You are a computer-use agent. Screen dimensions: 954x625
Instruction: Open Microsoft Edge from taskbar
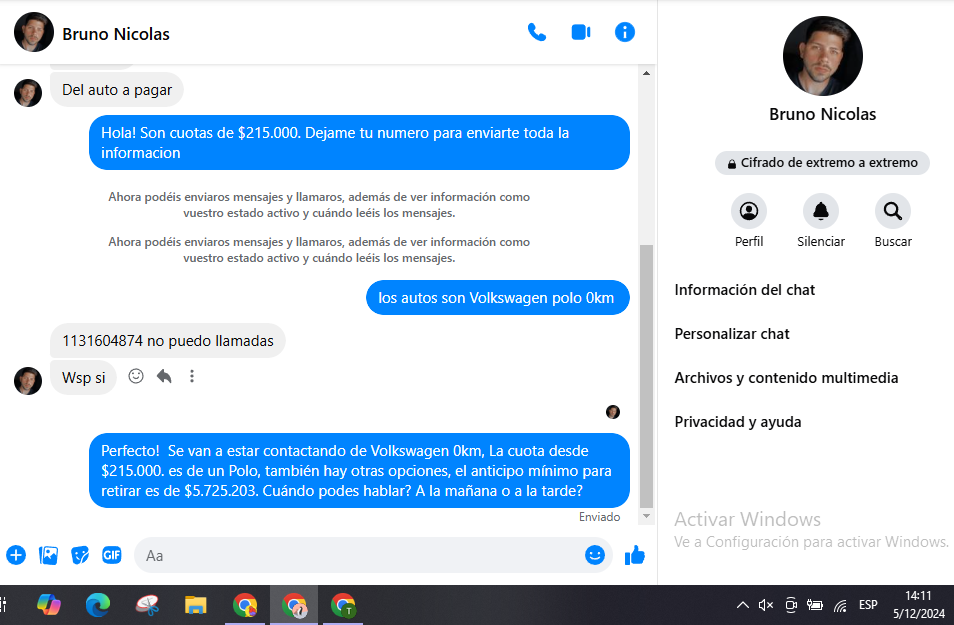tap(98, 605)
